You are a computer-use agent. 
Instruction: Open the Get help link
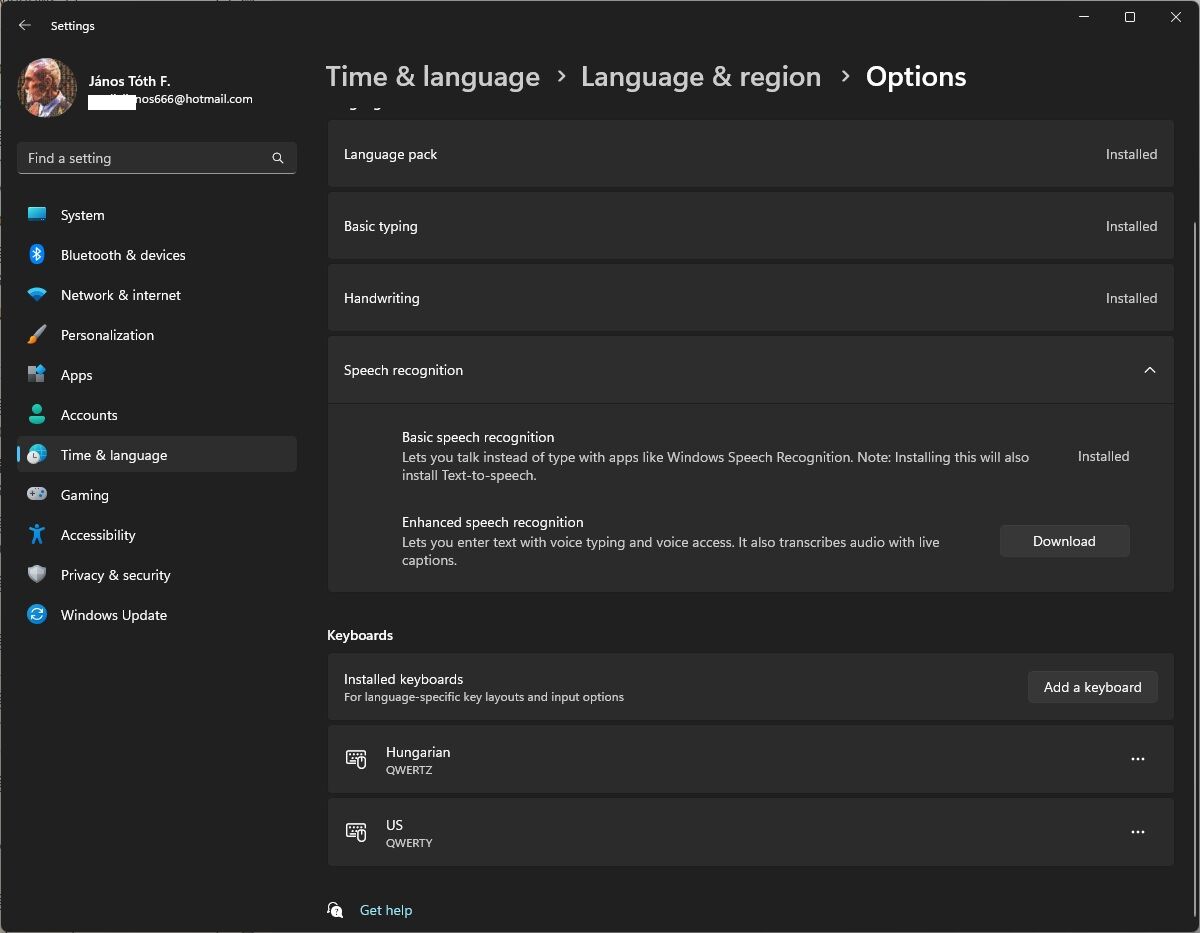[385, 910]
